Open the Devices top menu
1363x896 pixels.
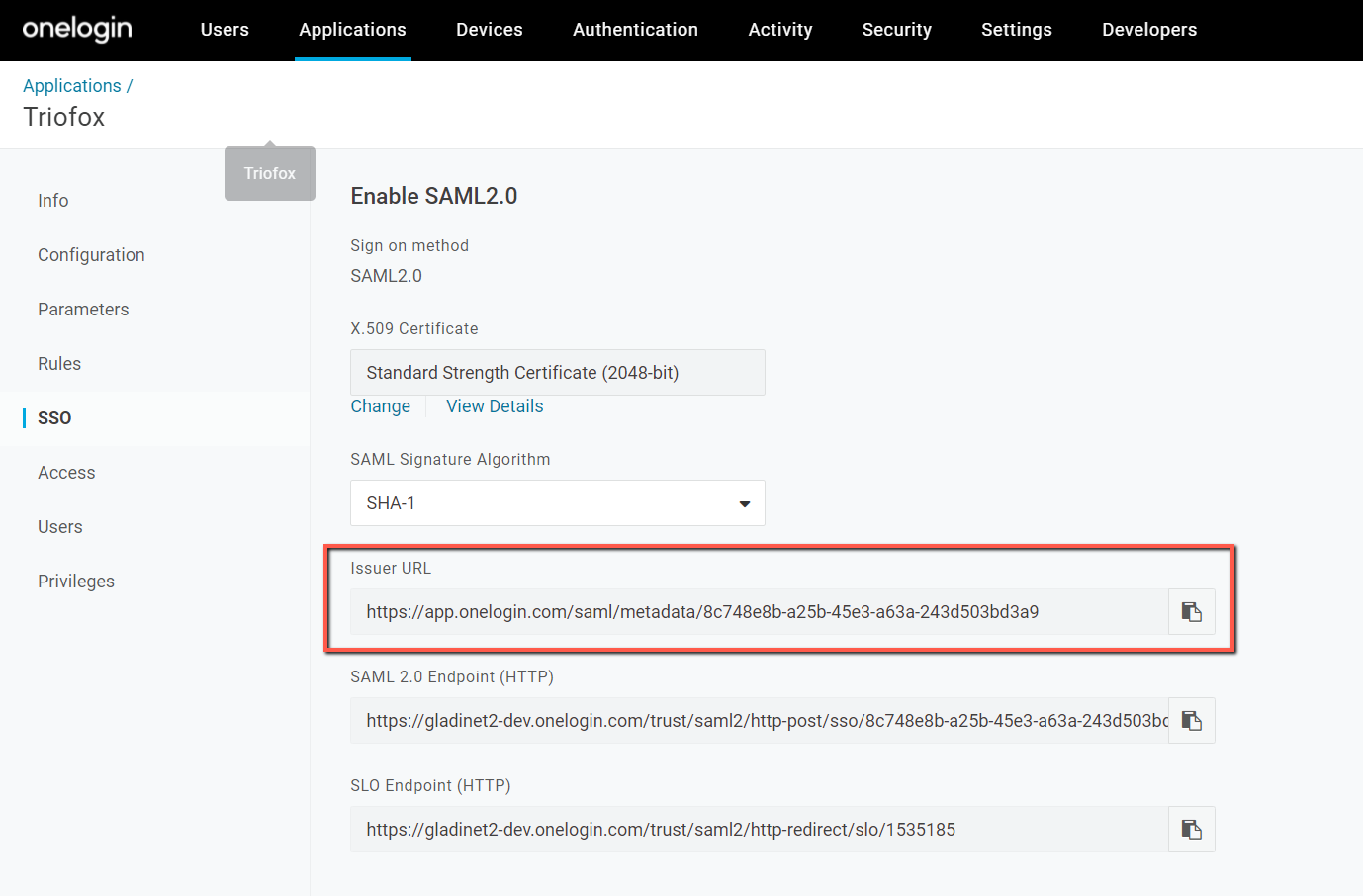490,30
